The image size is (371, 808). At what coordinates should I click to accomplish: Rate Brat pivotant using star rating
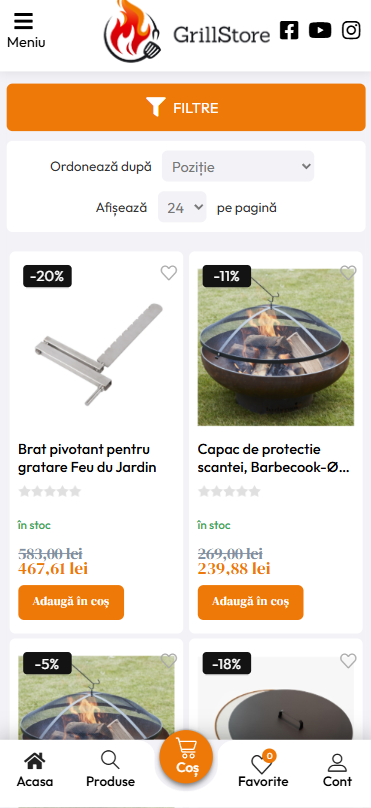point(50,491)
